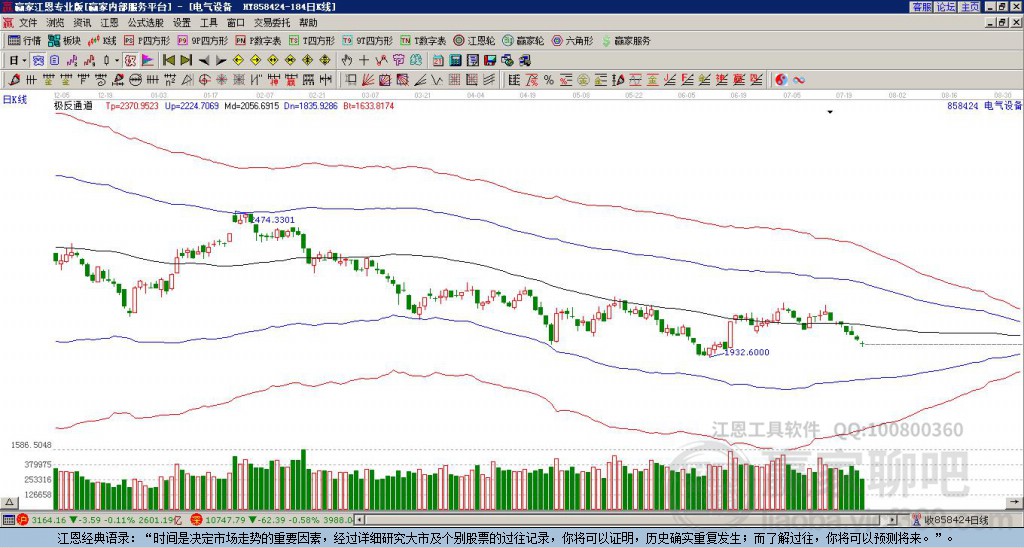Viewport: 1024px width, 548px height.
Task: Open the 9T四方形 tool
Action: pyautogui.click(x=367, y=40)
